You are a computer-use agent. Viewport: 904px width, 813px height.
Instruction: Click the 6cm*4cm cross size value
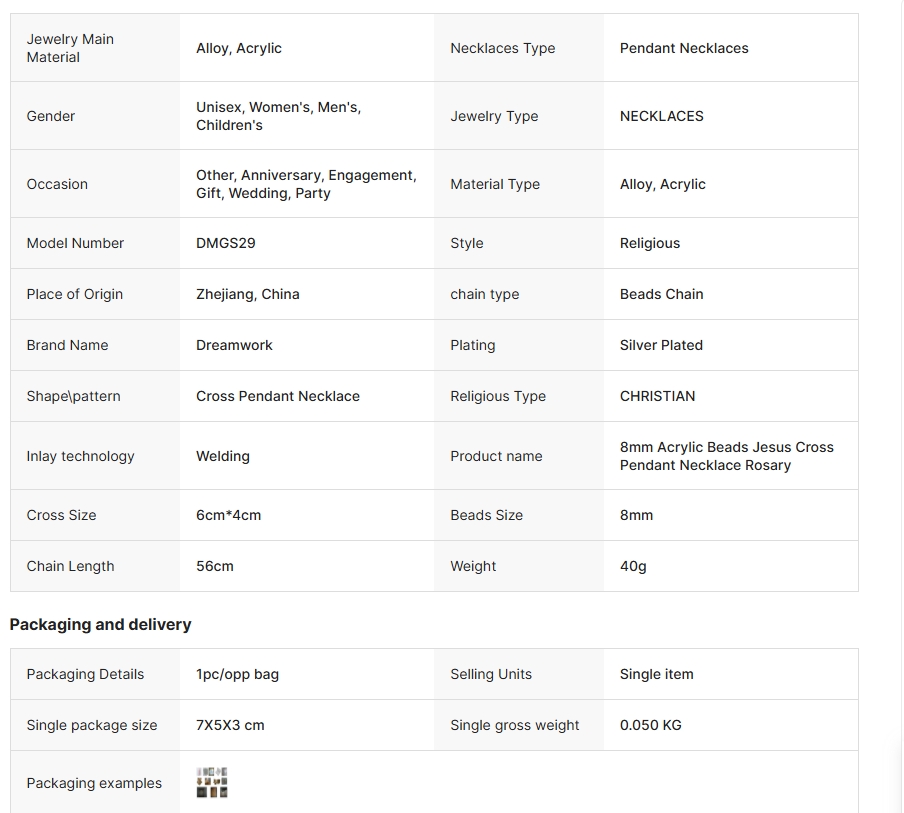[x=228, y=515]
